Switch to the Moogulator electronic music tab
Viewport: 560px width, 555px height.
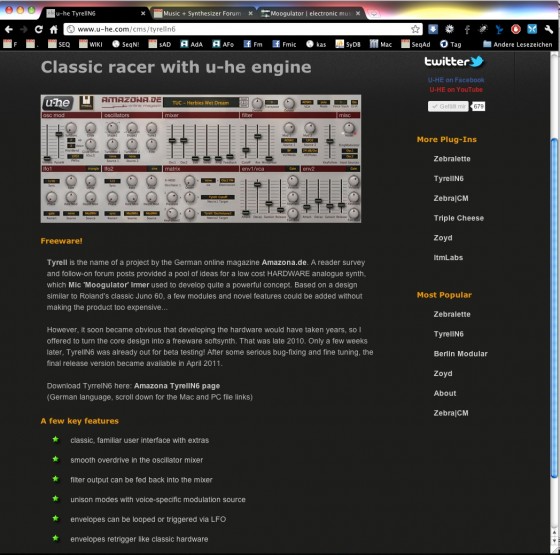310,14
